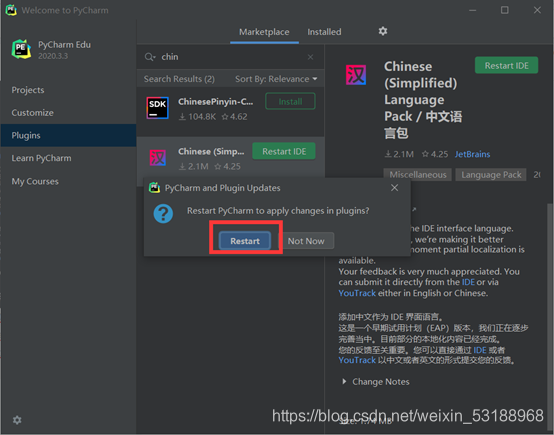Click the PyCharm icon in dialog title
This screenshot has width=554, height=435.
pyautogui.click(x=154, y=188)
